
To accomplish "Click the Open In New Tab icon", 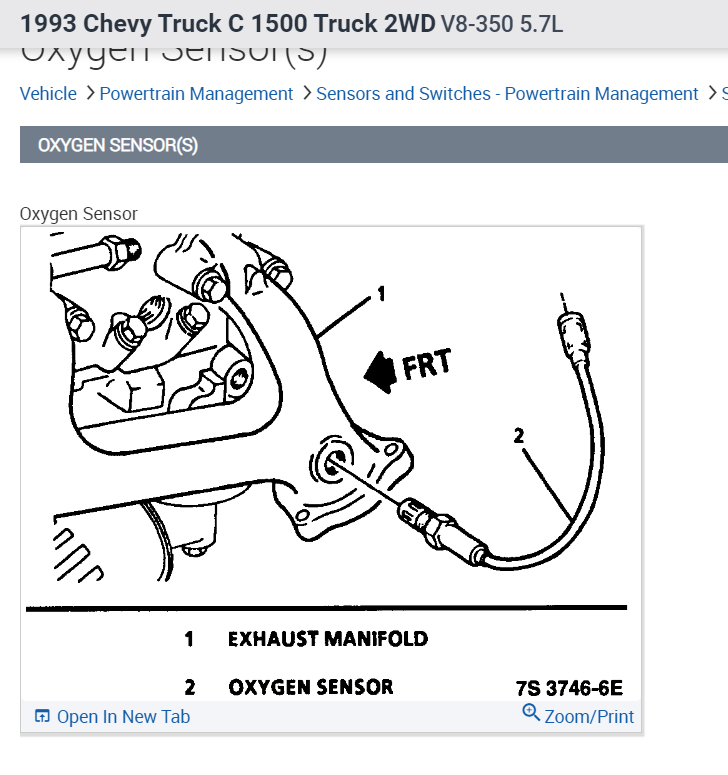I will point(42,716).
